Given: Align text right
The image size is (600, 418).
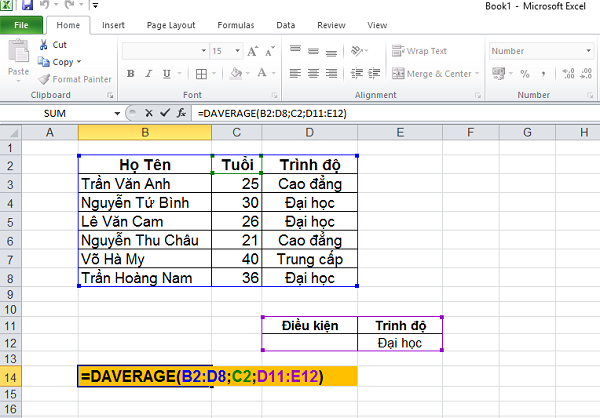Looking at the screenshot, I should point(331,73).
